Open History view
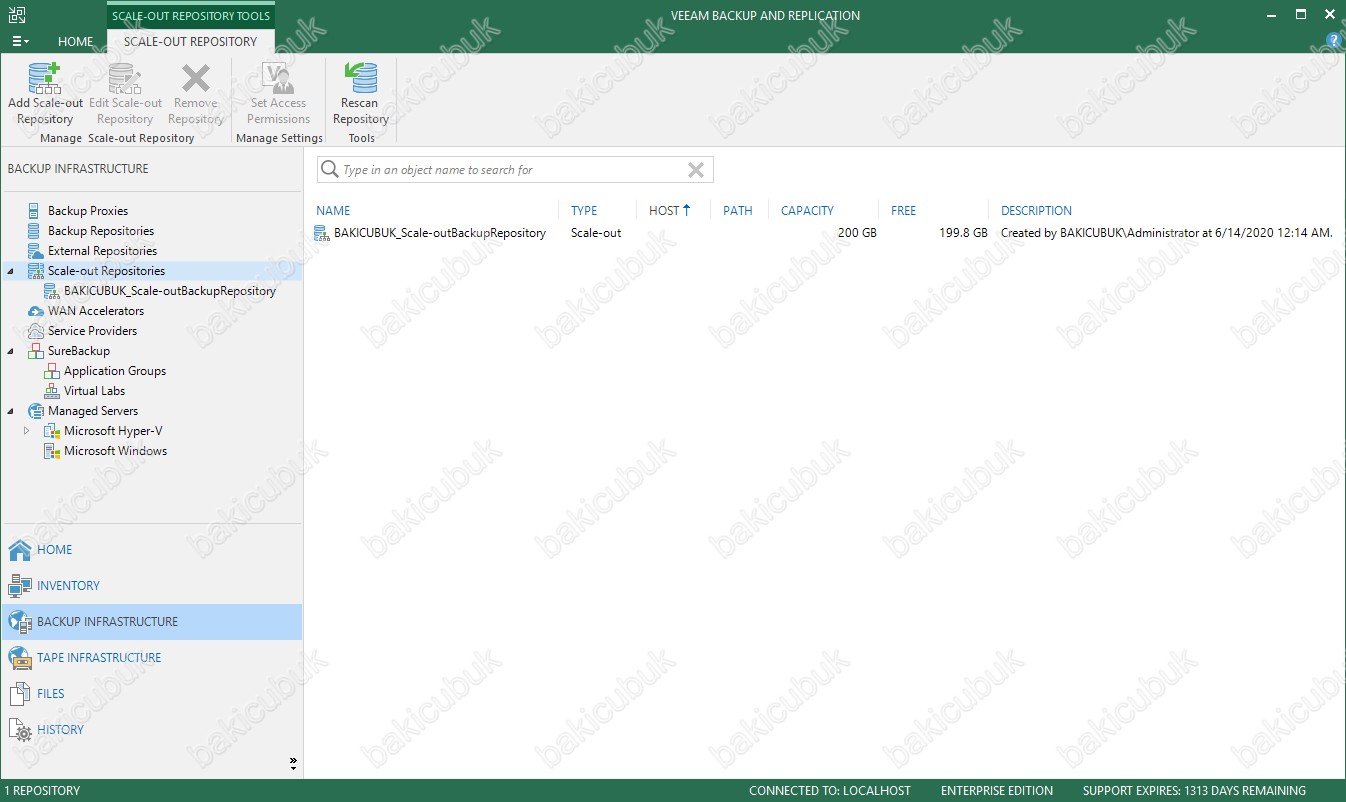The width and height of the screenshot is (1346, 802). 60,730
